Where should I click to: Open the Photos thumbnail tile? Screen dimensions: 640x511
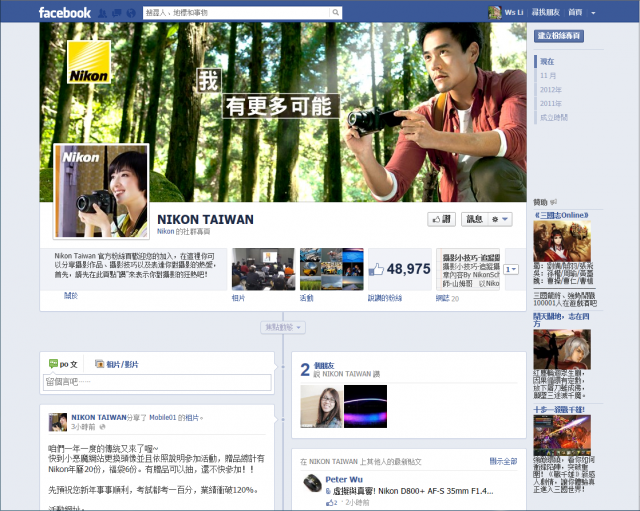(263, 269)
